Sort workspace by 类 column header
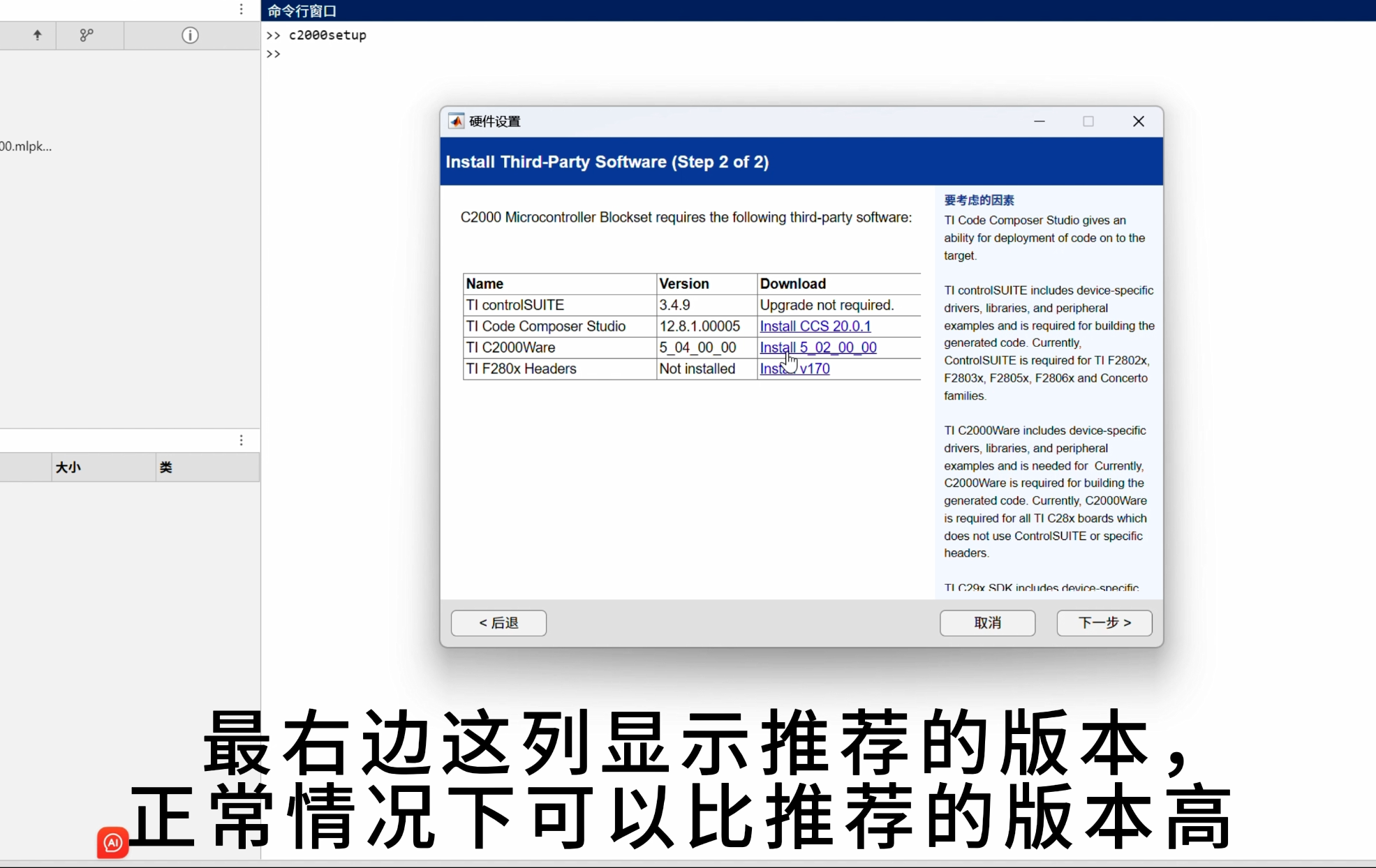The image size is (1376, 868). pyautogui.click(x=166, y=467)
